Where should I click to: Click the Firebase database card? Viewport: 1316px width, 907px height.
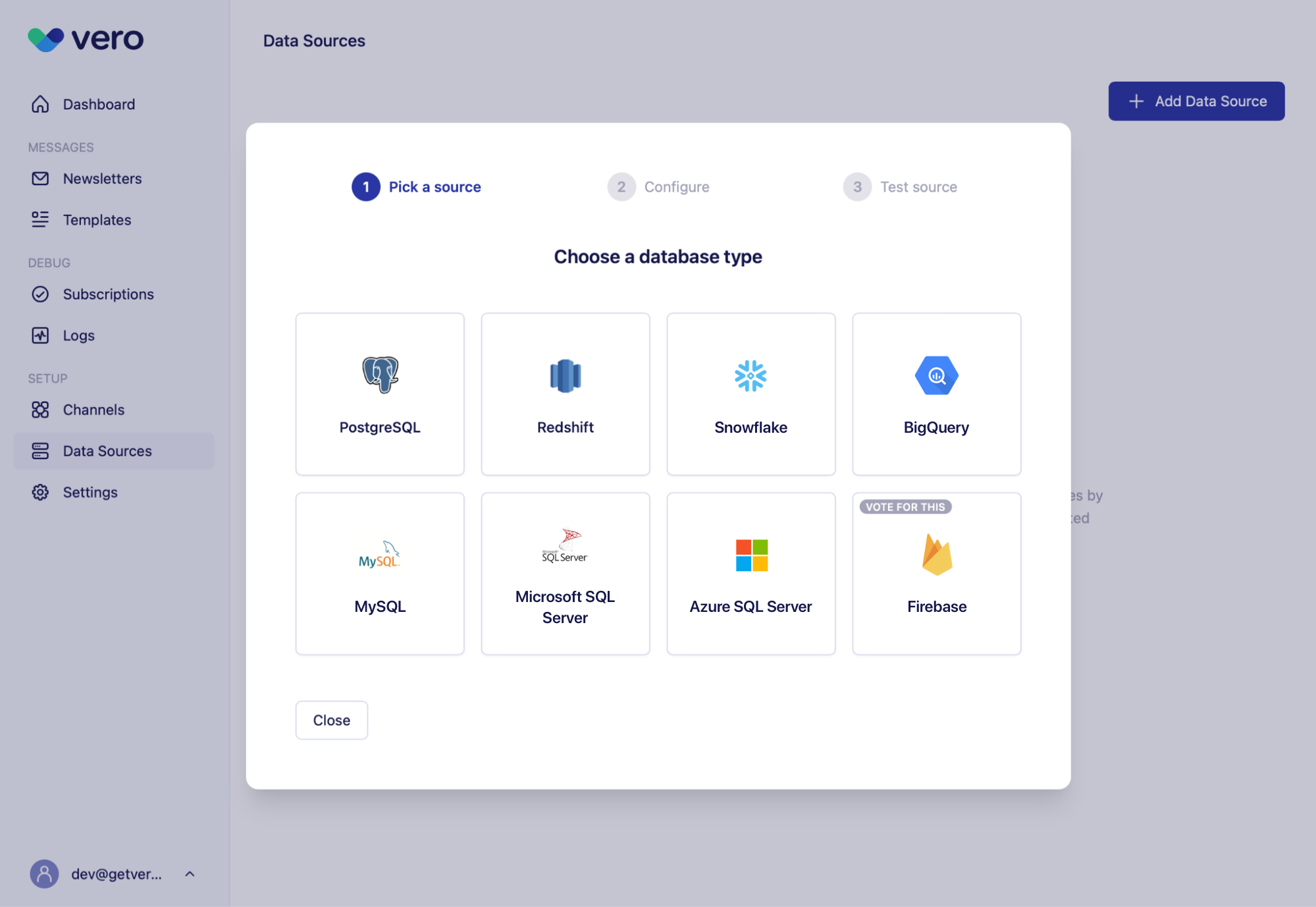point(936,573)
